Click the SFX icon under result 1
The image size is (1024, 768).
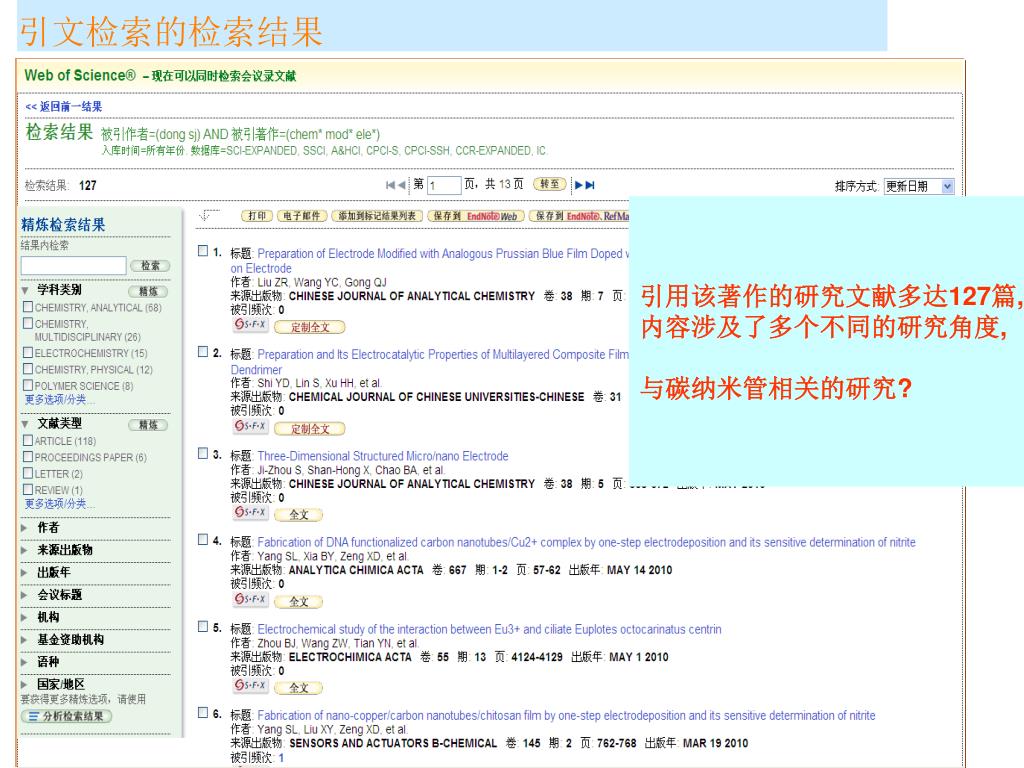[x=250, y=325]
